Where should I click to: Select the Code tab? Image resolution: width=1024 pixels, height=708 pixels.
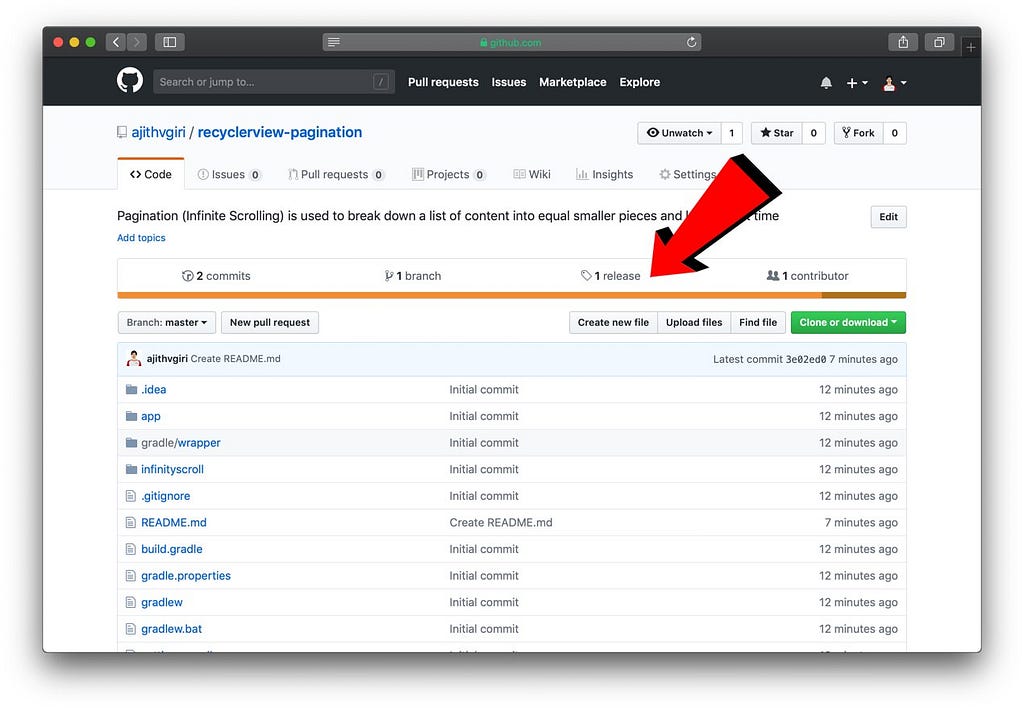point(151,174)
